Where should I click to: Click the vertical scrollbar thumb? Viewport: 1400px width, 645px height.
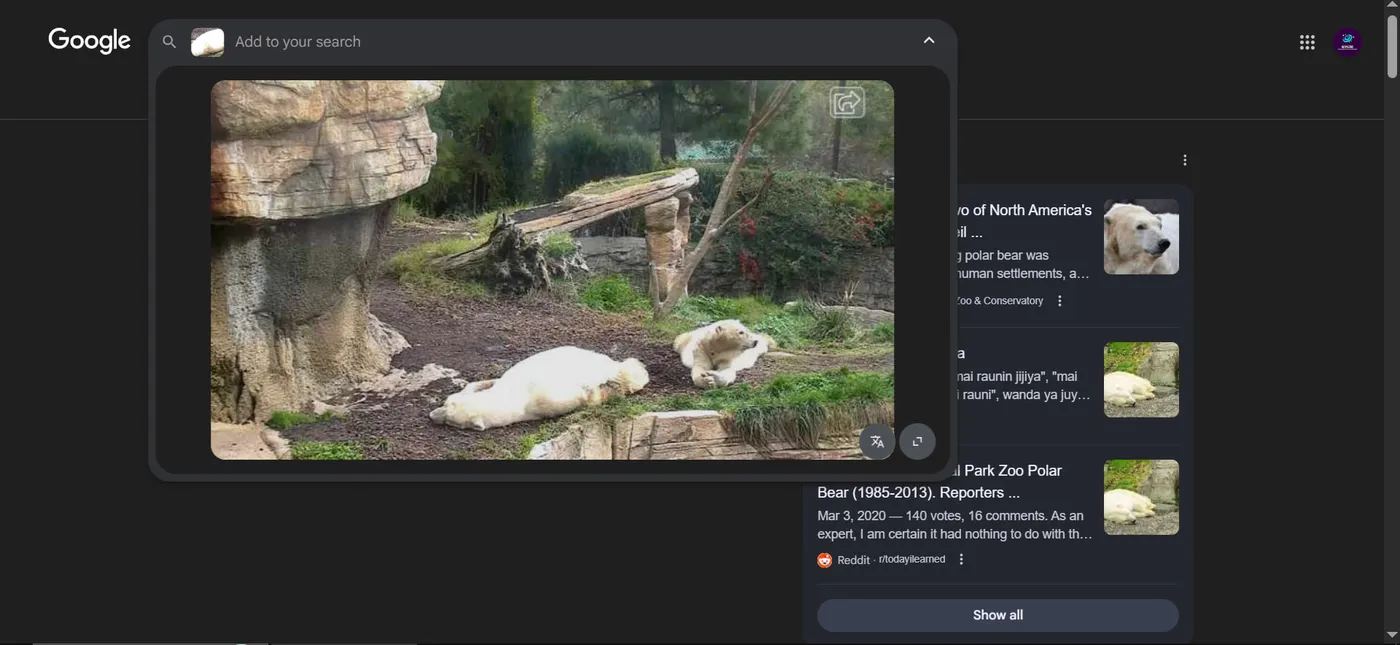pyautogui.click(x=1392, y=45)
